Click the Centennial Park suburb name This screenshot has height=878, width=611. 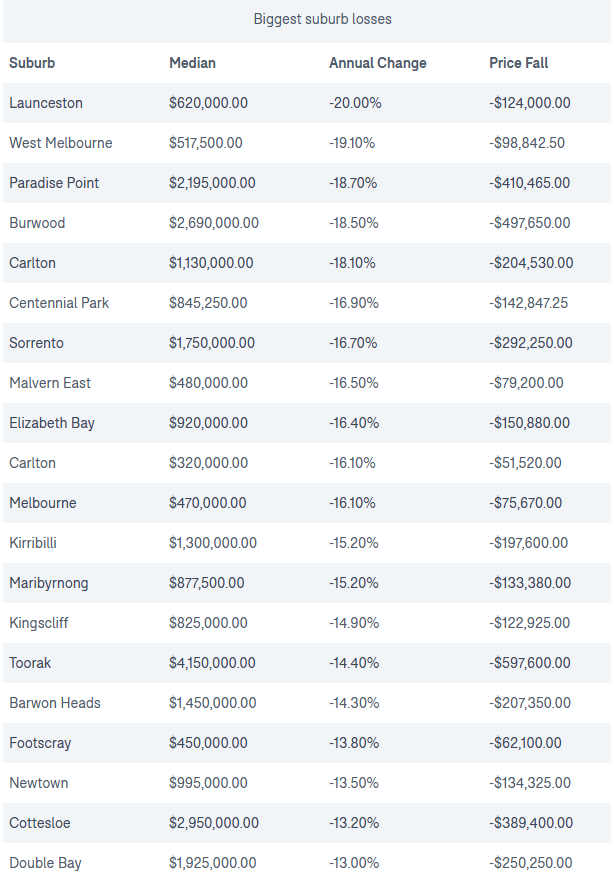[59, 303]
